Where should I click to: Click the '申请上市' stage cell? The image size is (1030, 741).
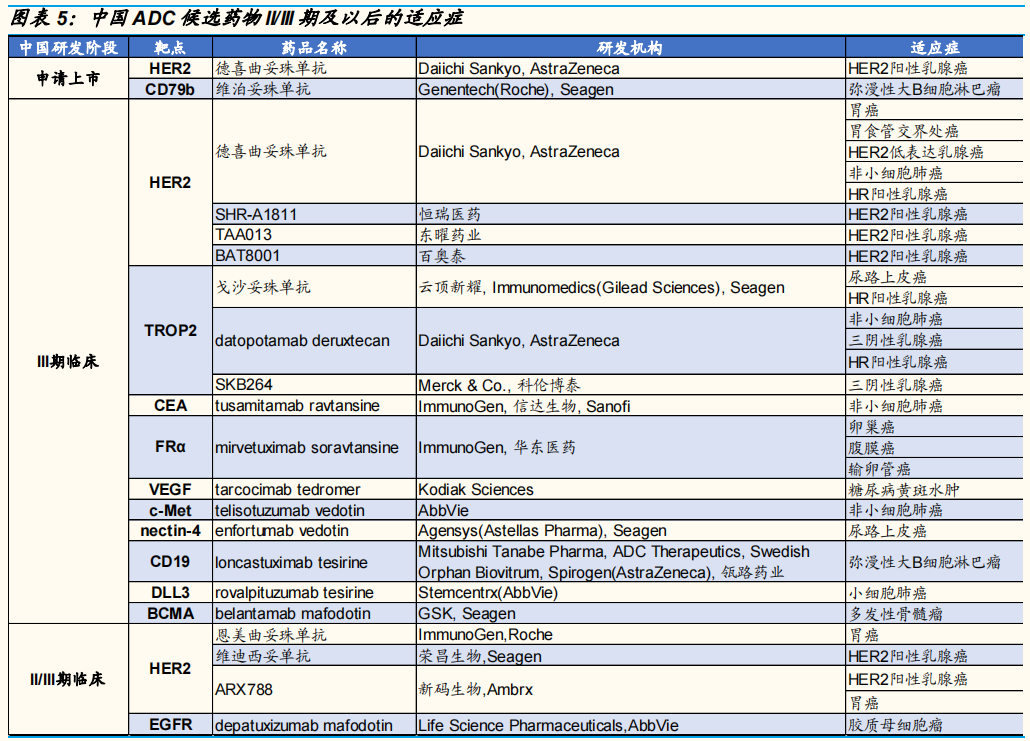tap(68, 78)
